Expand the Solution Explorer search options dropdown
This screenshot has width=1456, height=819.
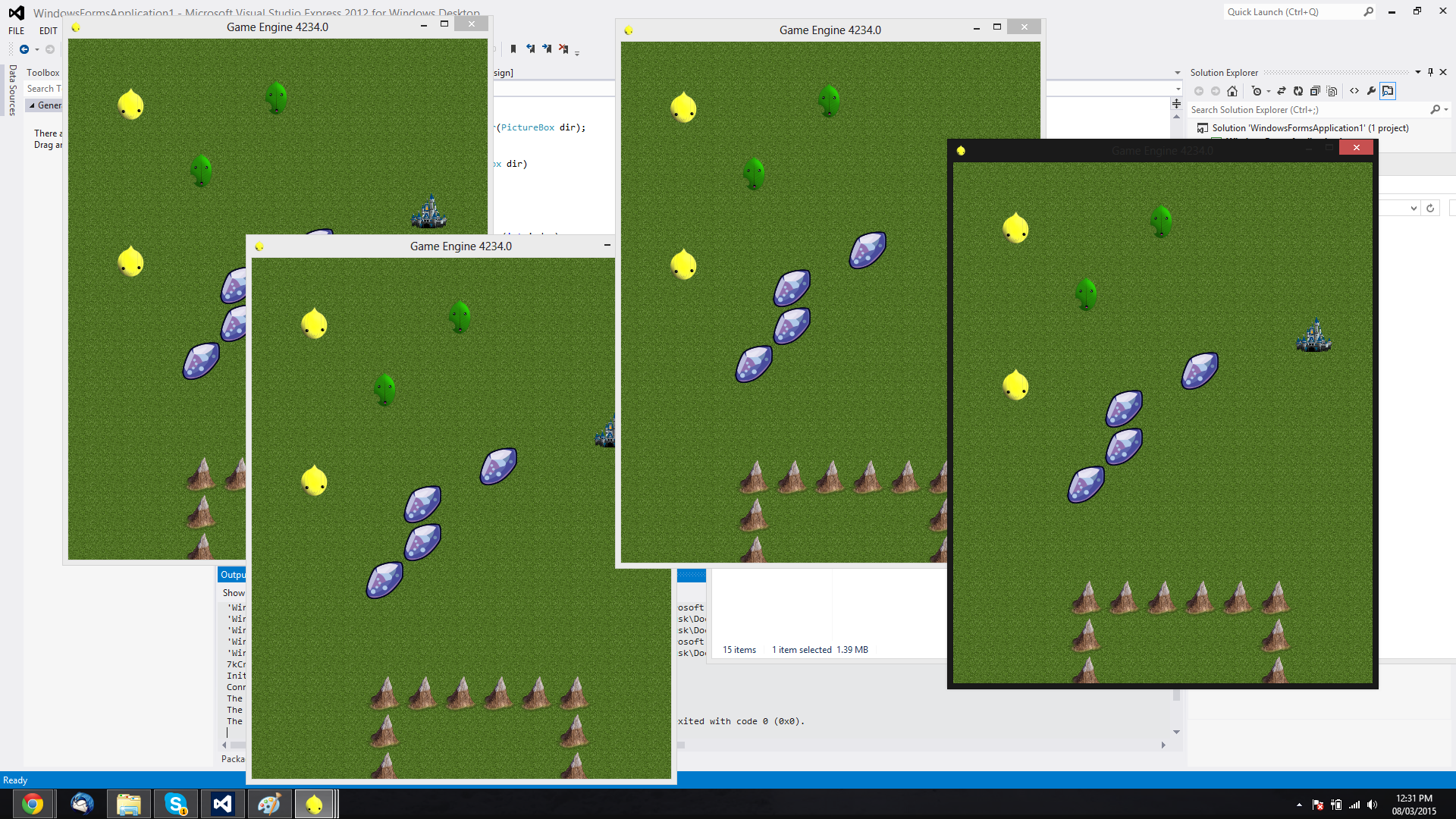coord(1446,110)
